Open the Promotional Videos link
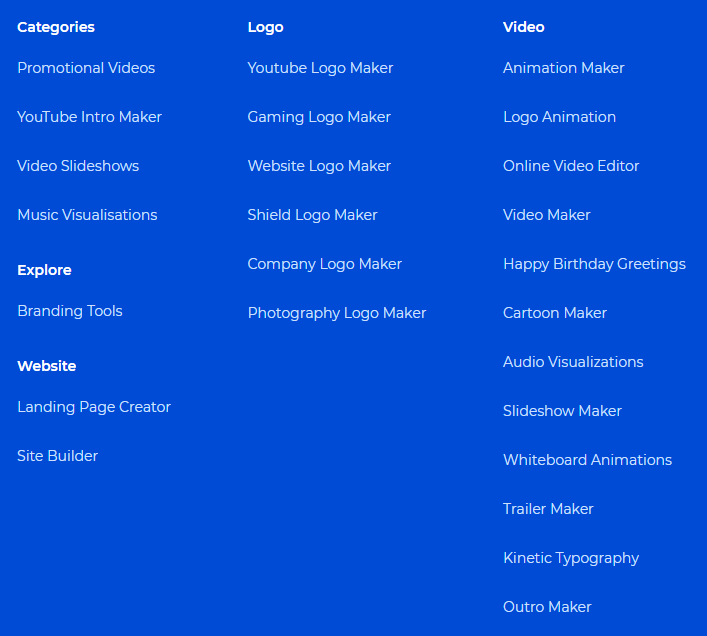707x636 pixels. pyautogui.click(x=86, y=68)
